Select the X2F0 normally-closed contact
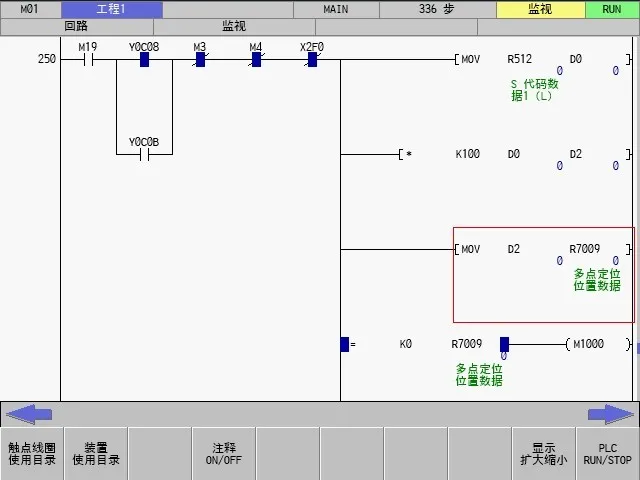Image resolution: width=640 pixels, height=480 pixels. pyautogui.click(x=312, y=60)
